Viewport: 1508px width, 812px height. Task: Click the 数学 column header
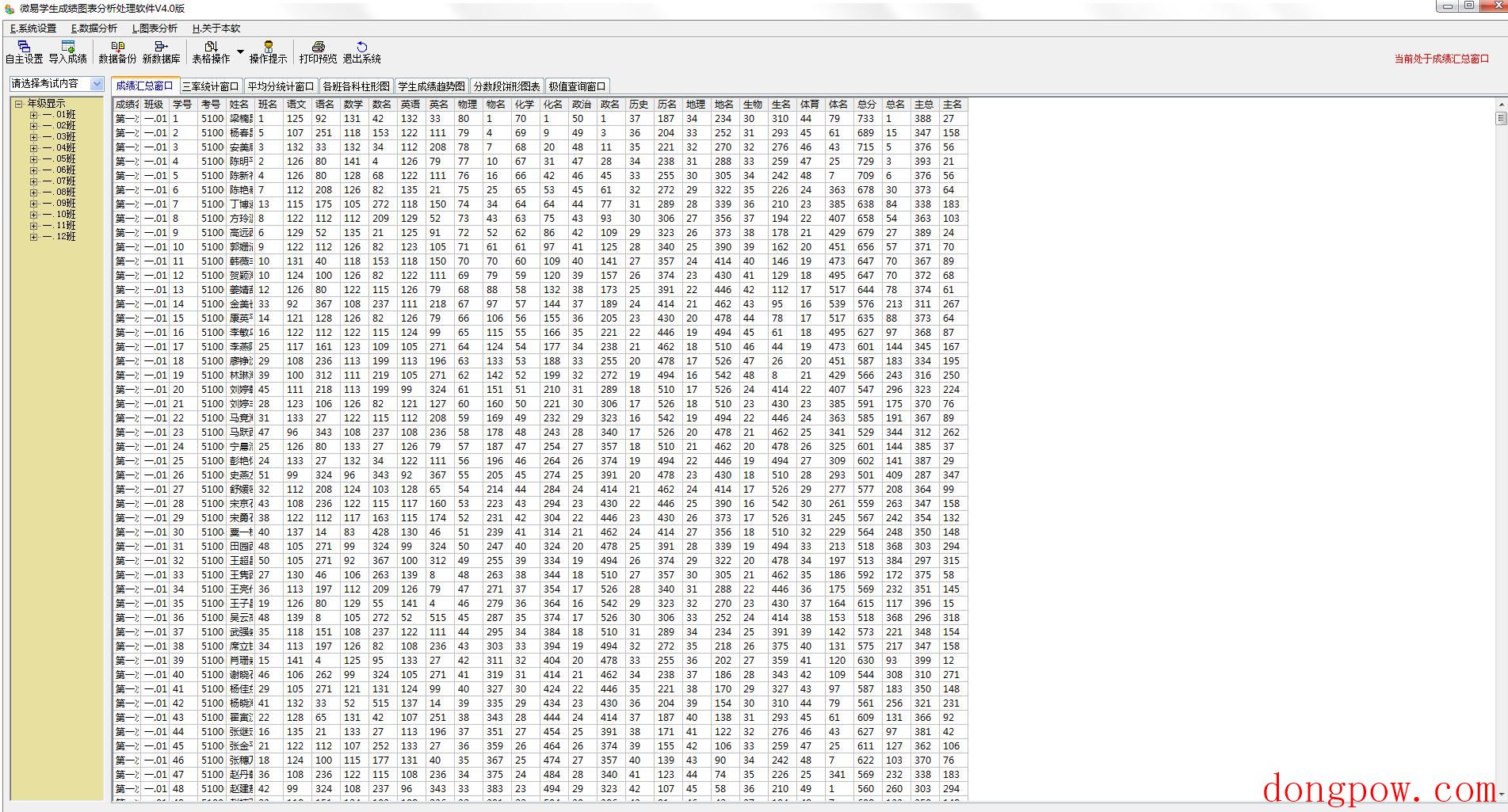pyautogui.click(x=353, y=105)
